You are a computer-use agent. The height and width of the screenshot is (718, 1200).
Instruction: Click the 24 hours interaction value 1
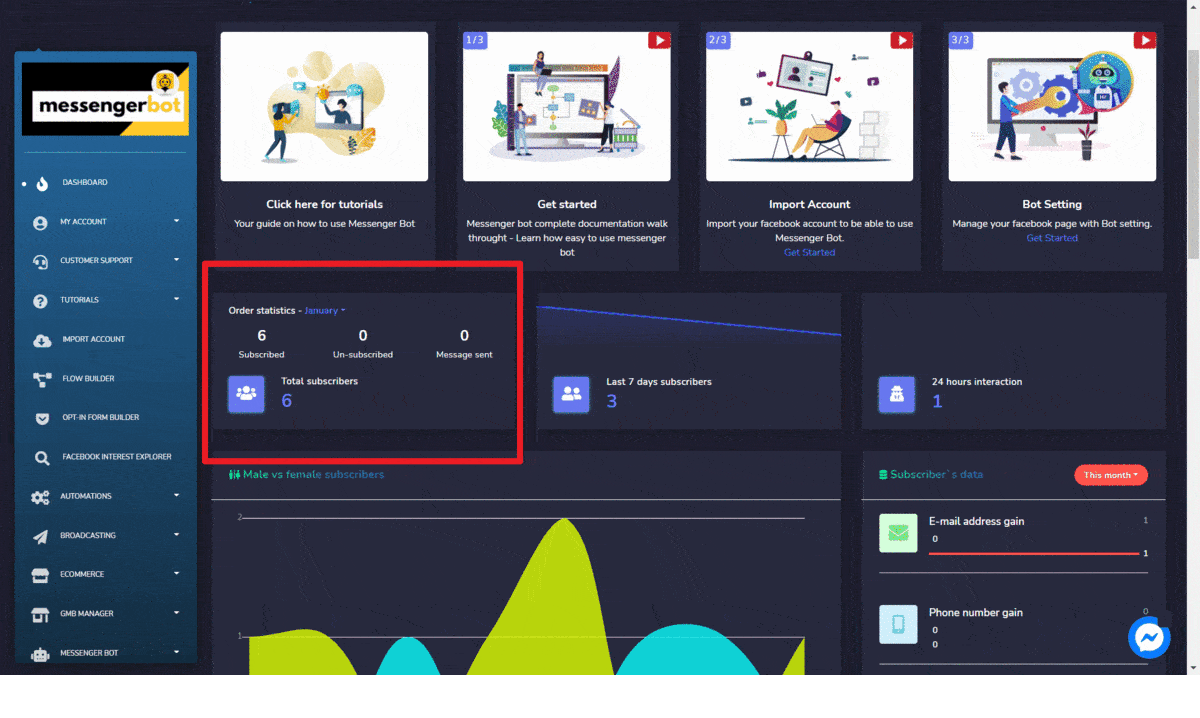[937, 401]
